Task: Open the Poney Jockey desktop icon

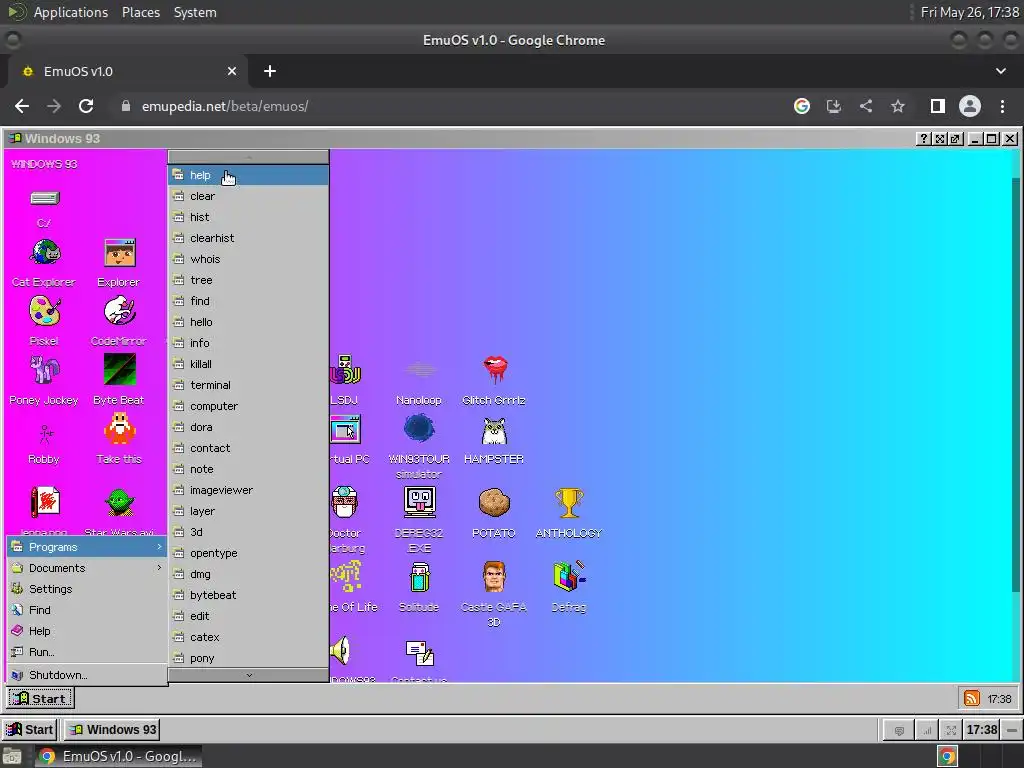Action: [x=44, y=370]
